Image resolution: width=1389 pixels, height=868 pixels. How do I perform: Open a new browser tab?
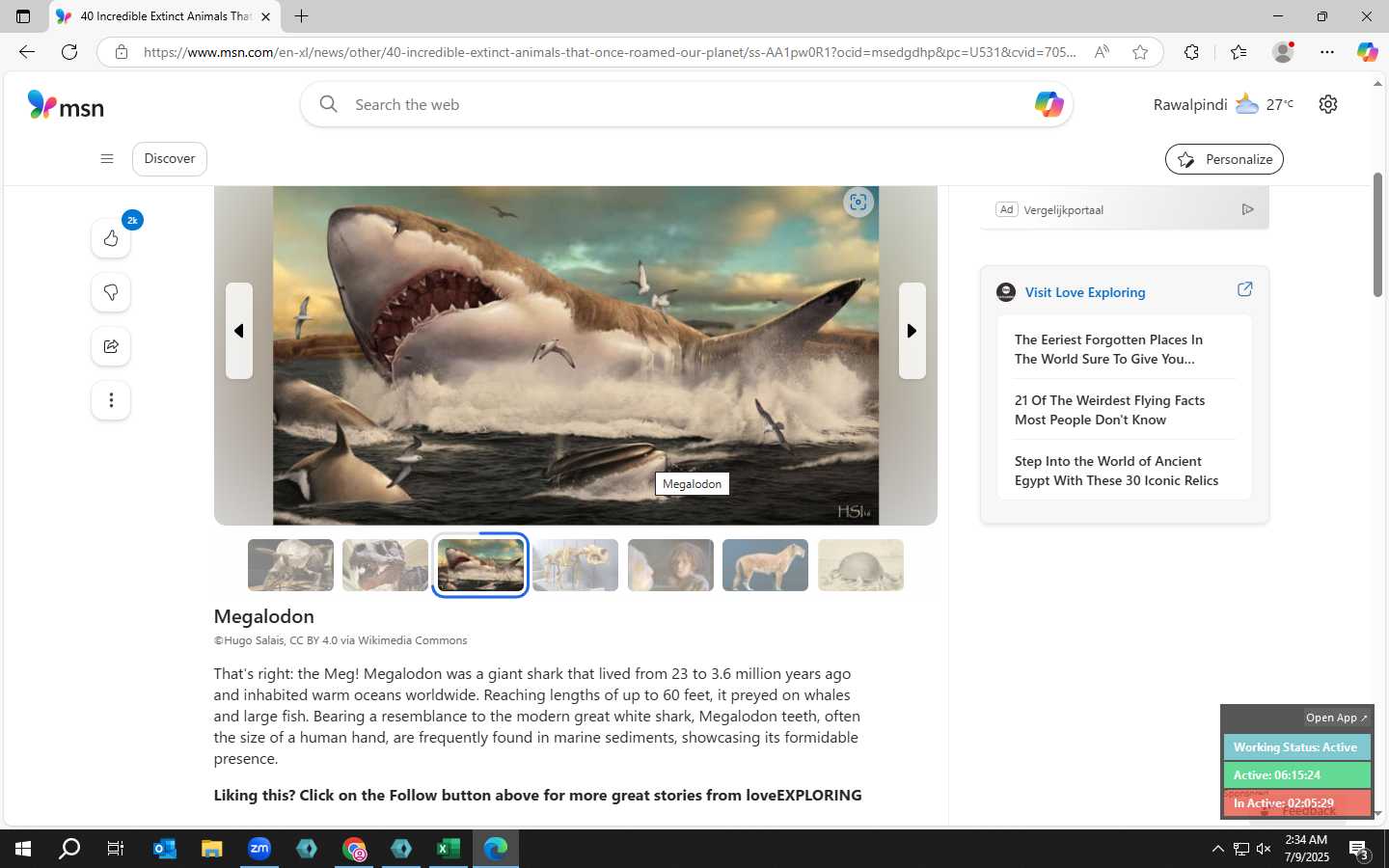301,16
